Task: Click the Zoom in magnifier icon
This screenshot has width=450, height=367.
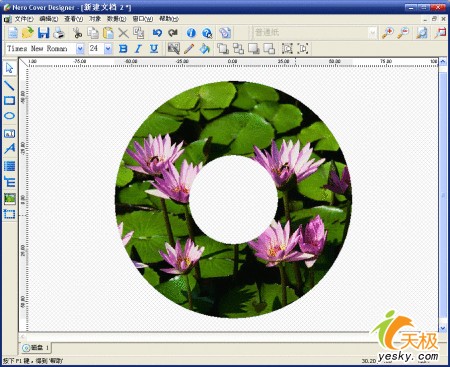Action: coord(387,33)
